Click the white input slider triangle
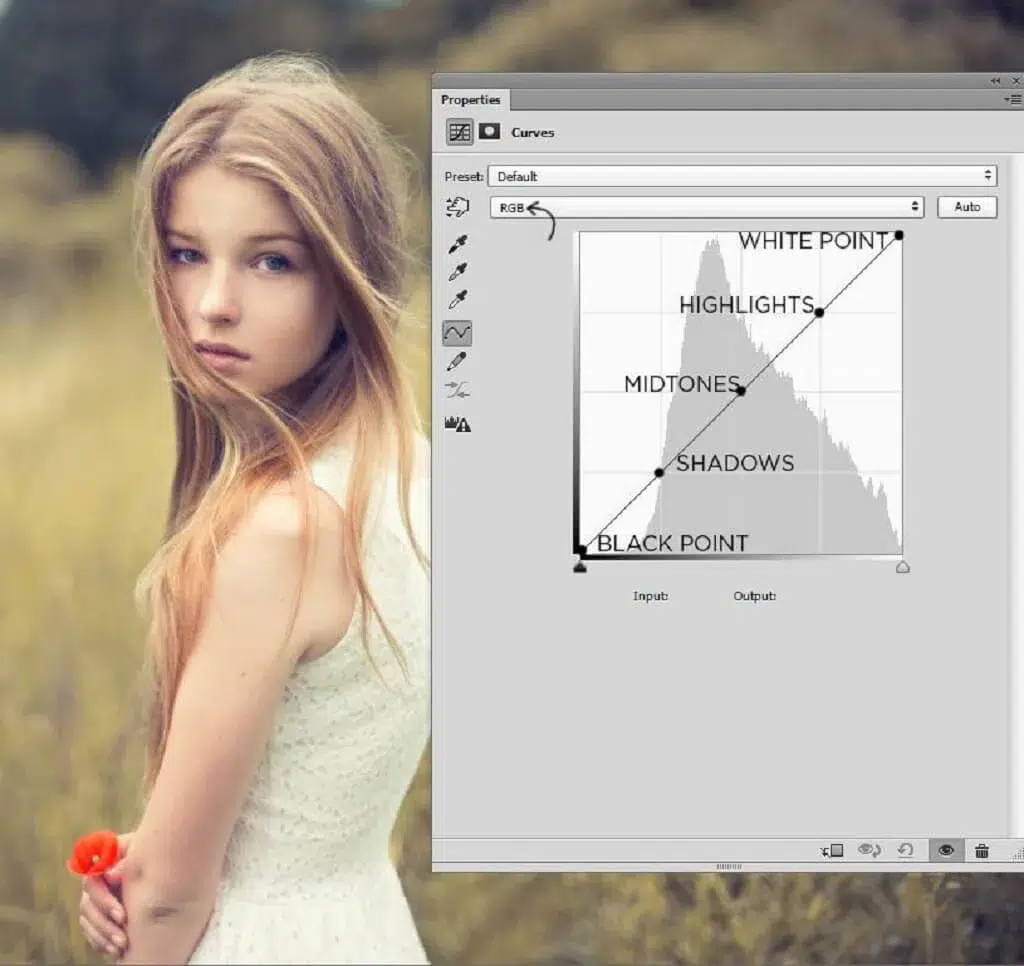This screenshot has width=1024, height=966. coord(903,566)
